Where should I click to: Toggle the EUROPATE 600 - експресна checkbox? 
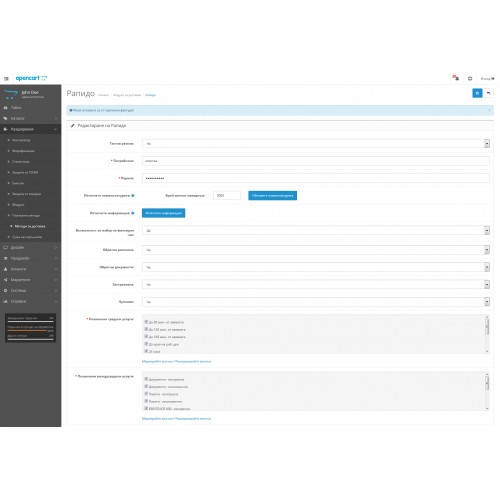pyautogui.click(x=146, y=408)
